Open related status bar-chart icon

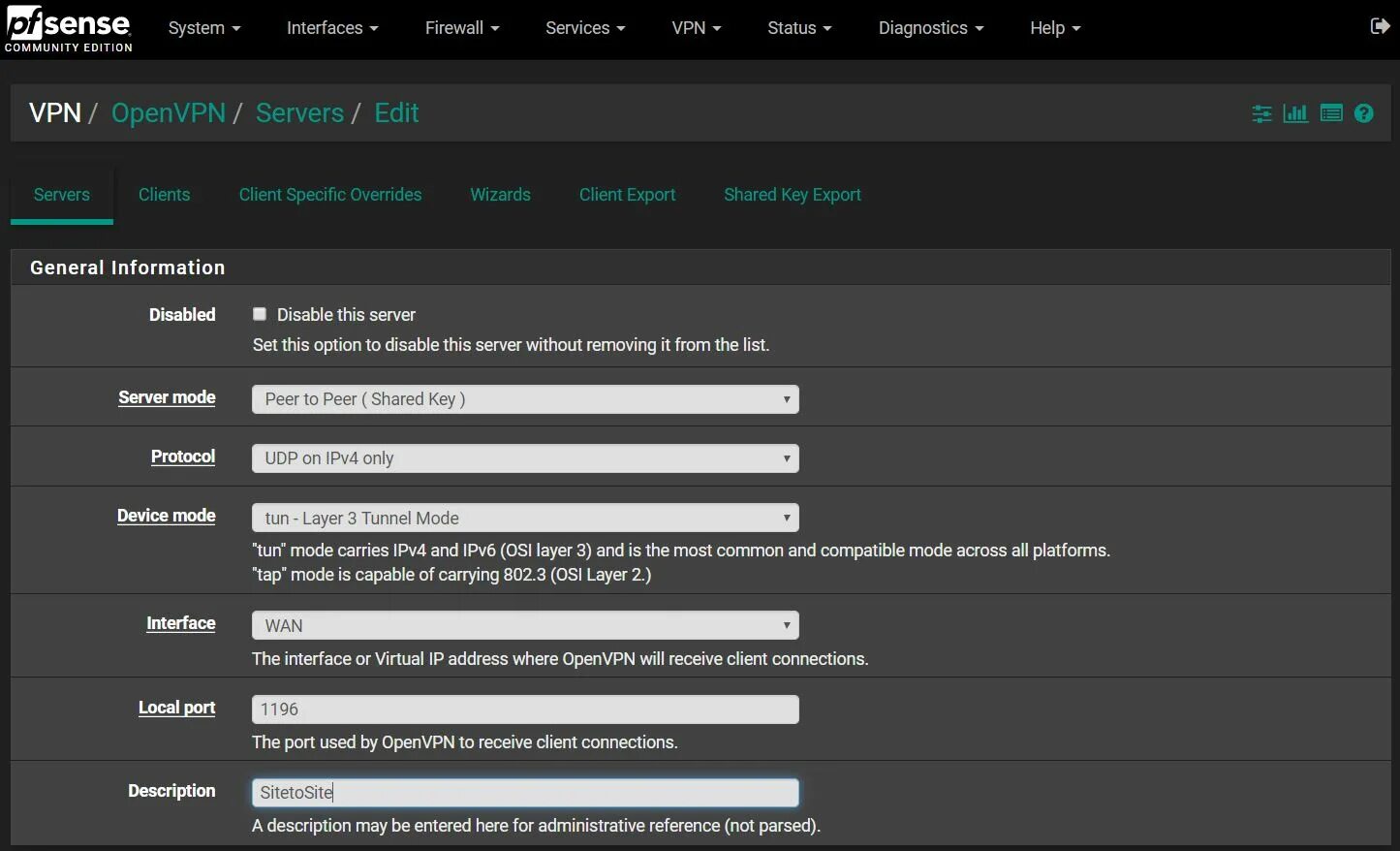1295,113
